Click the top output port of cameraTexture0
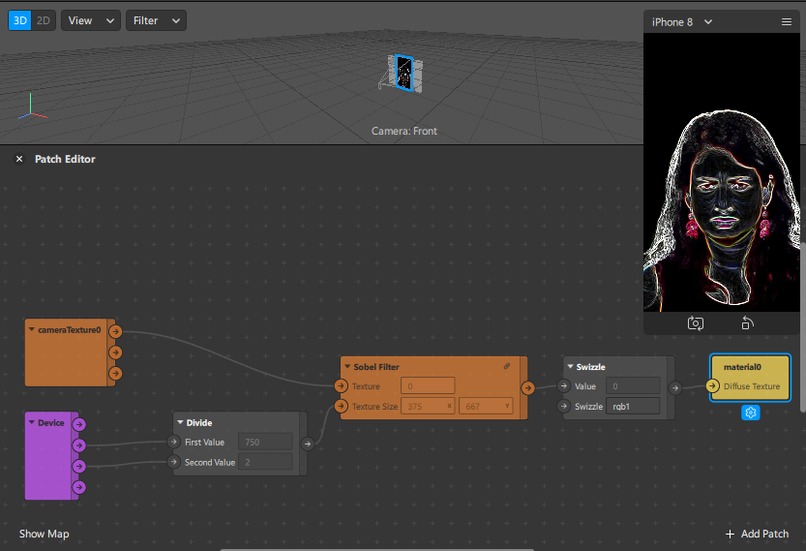The width and height of the screenshot is (806, 551). click(x=115, y=332)
